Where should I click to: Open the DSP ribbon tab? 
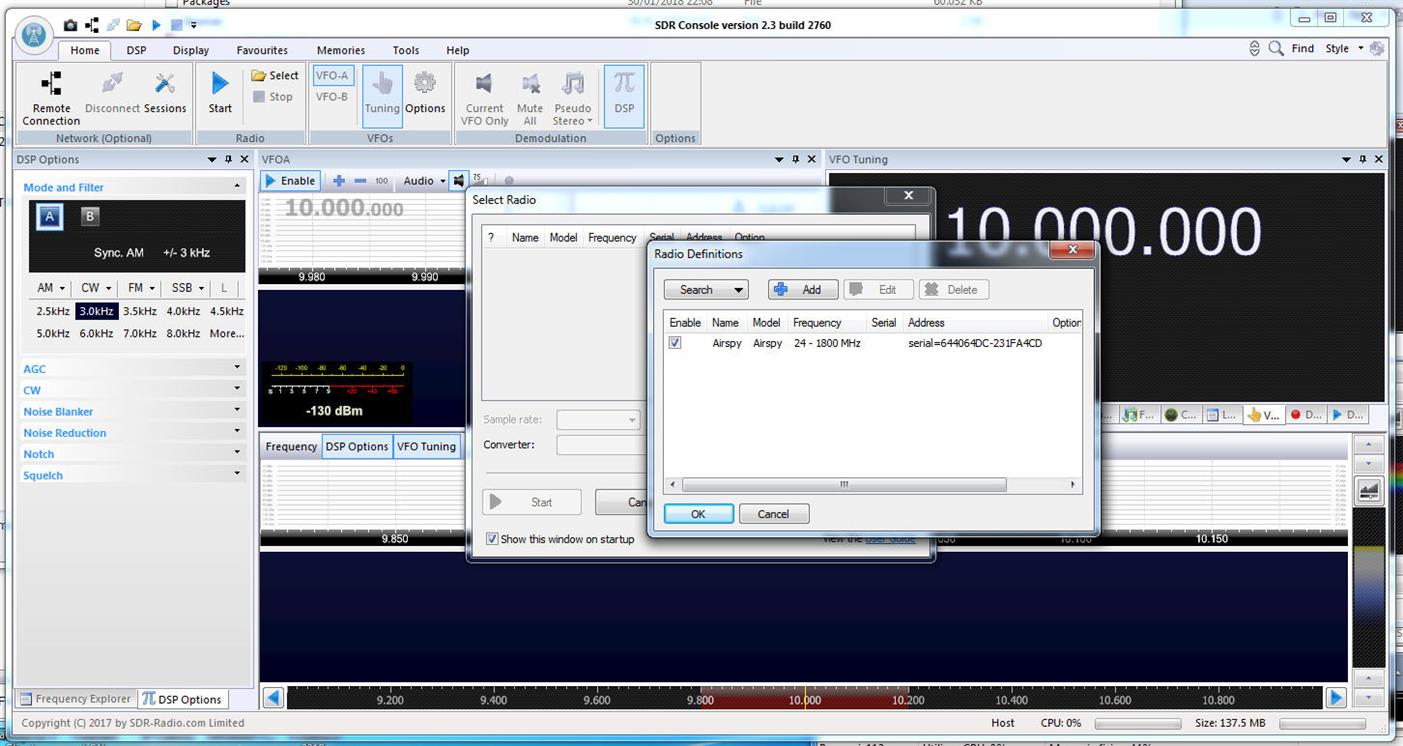point(136,50)
